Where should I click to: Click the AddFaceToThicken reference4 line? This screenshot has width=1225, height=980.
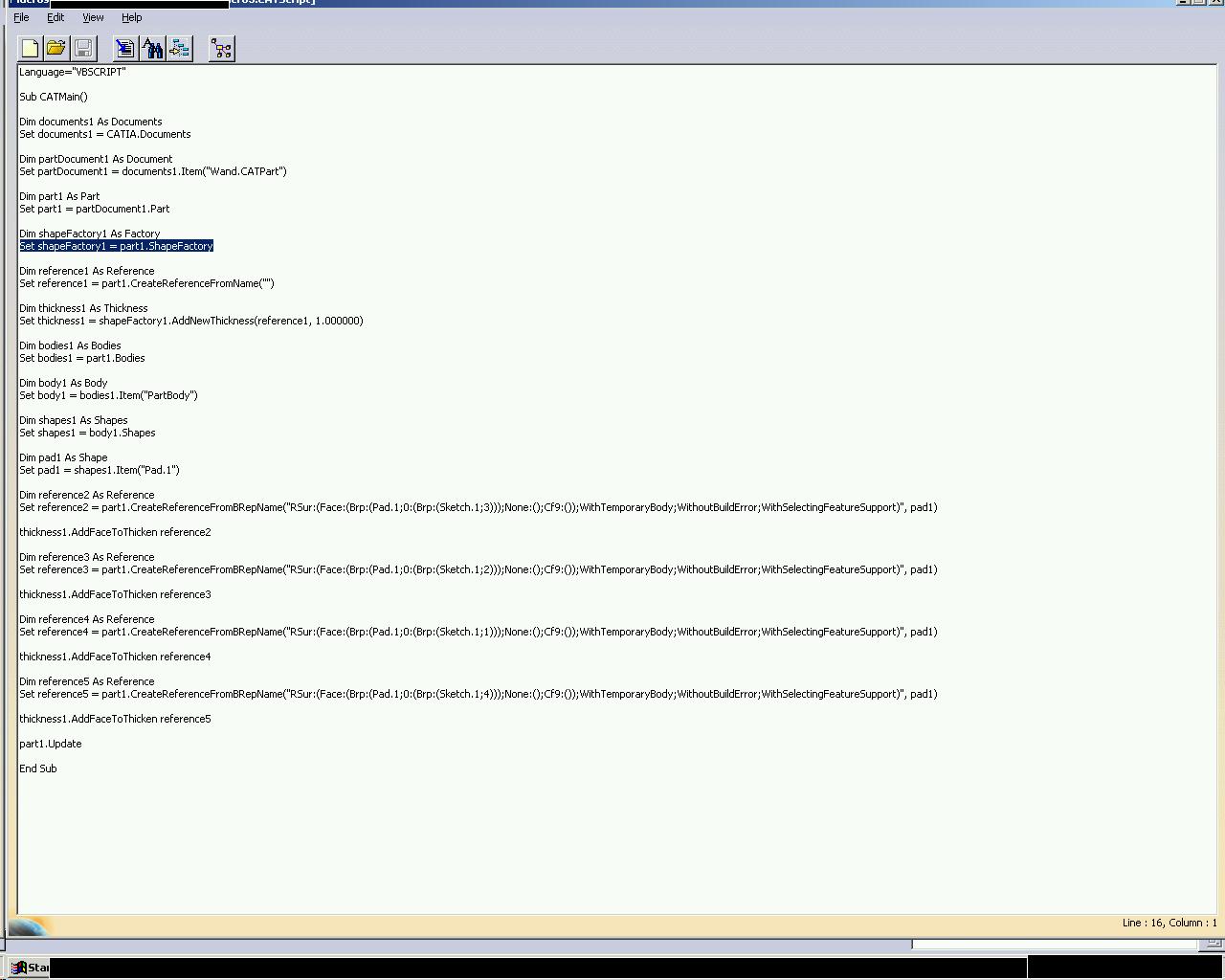pos(115,657)
